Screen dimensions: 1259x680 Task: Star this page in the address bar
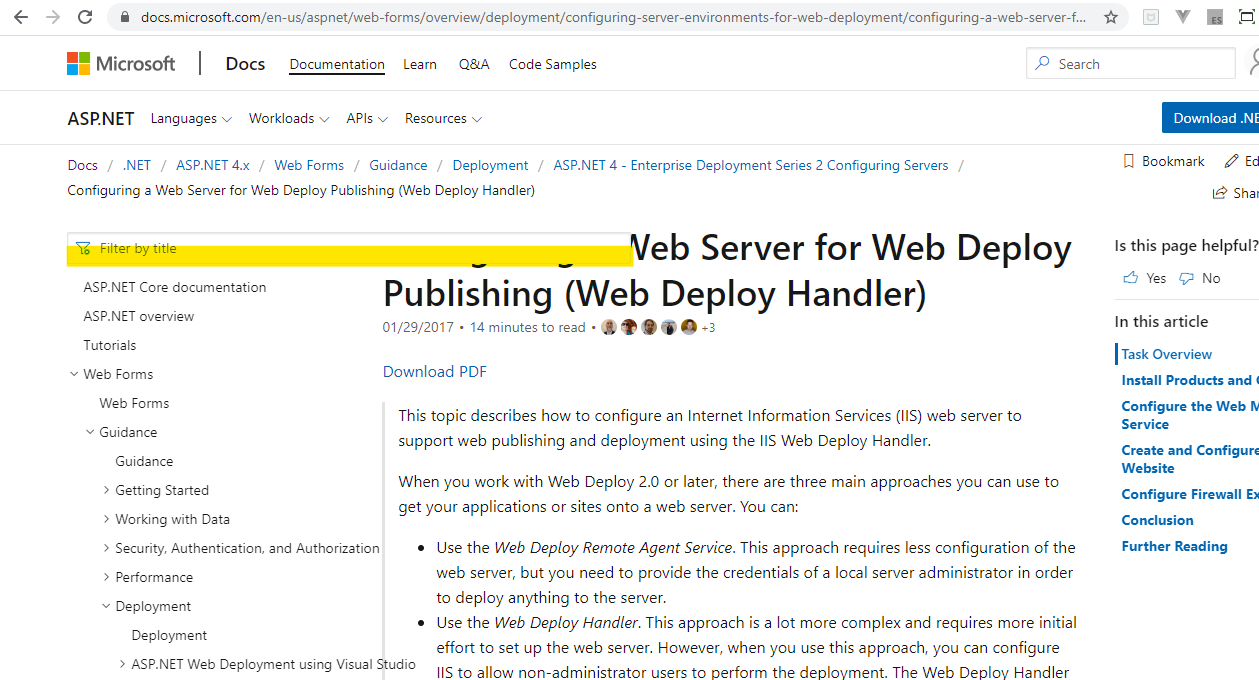click(1112, 16)
